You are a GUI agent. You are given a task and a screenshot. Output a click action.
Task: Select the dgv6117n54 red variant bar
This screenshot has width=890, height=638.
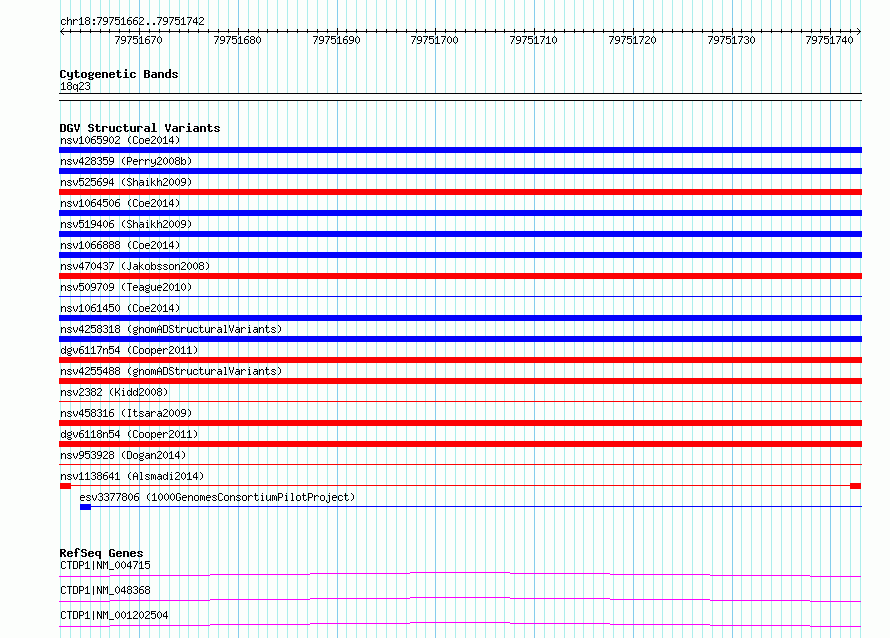(460, 360)
